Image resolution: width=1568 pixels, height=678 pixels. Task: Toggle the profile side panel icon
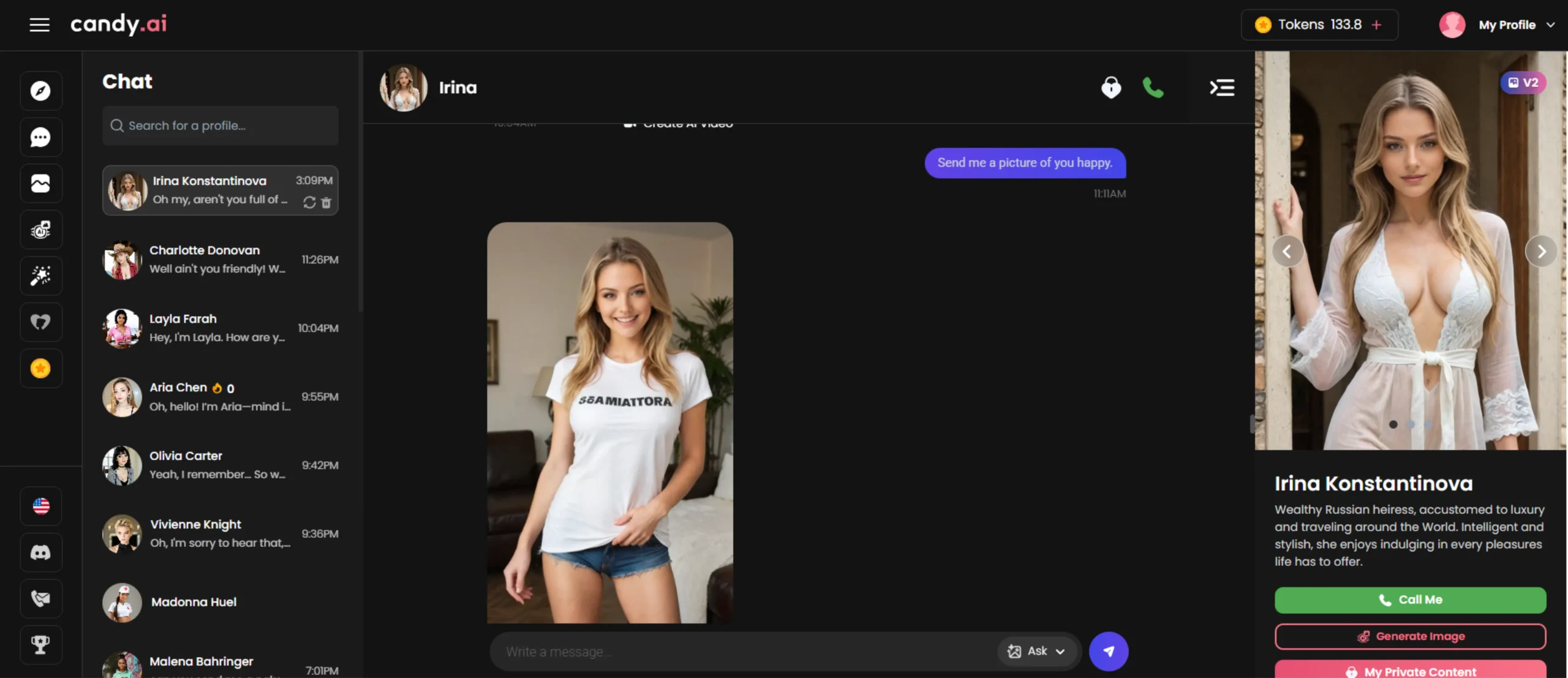tap(1222, 88)
